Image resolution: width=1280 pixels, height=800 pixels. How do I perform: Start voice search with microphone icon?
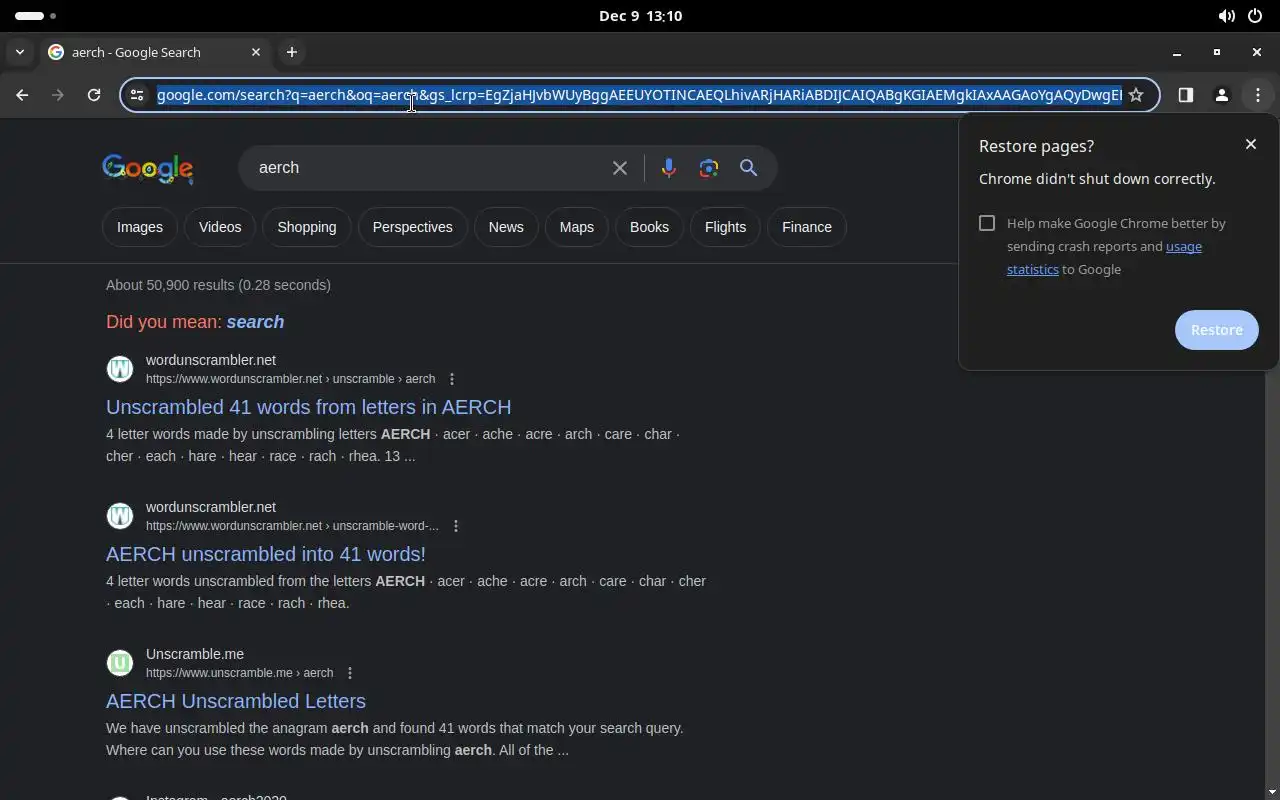click(669, 168)
